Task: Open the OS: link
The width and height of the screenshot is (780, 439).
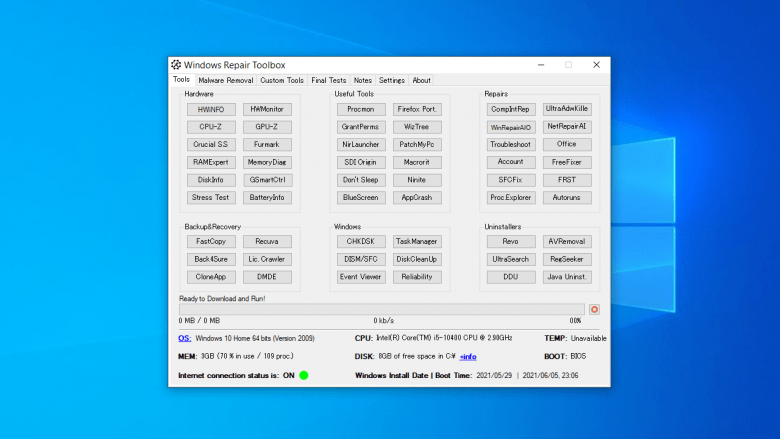Action: [x=185, y=338]
